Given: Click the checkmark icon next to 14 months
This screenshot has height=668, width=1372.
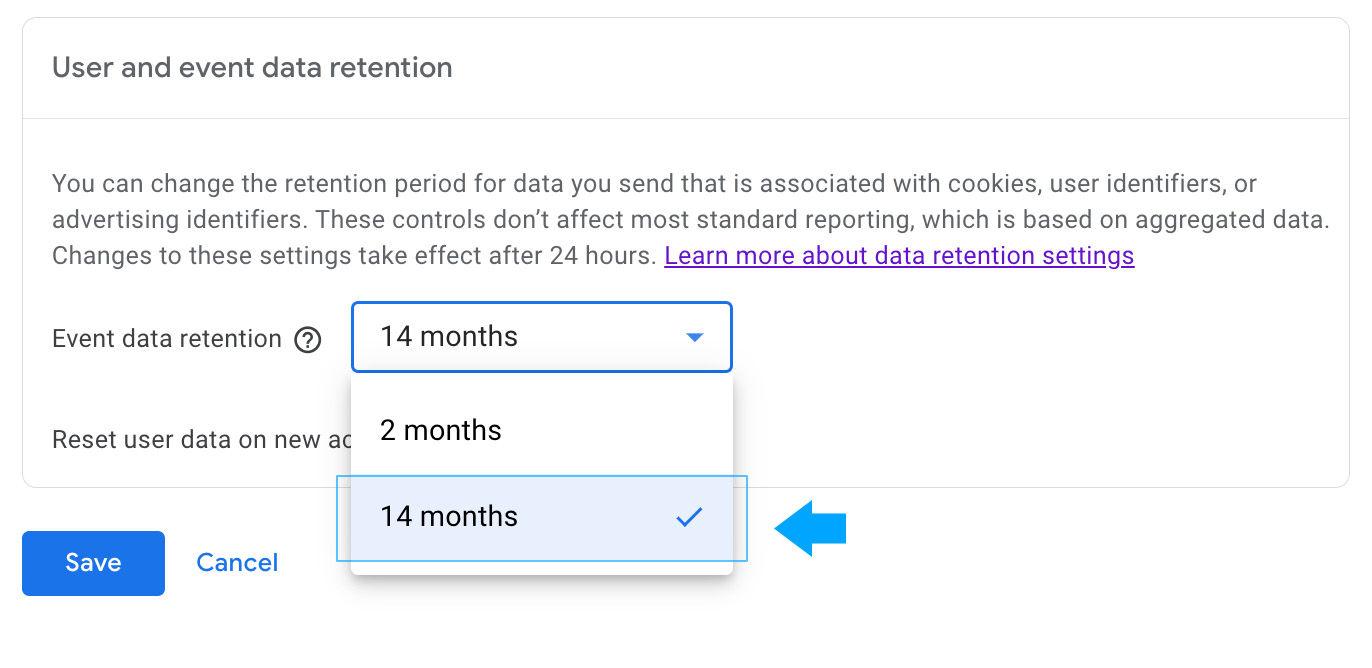Looking at the screenshot, I should (x=689, y=517).
